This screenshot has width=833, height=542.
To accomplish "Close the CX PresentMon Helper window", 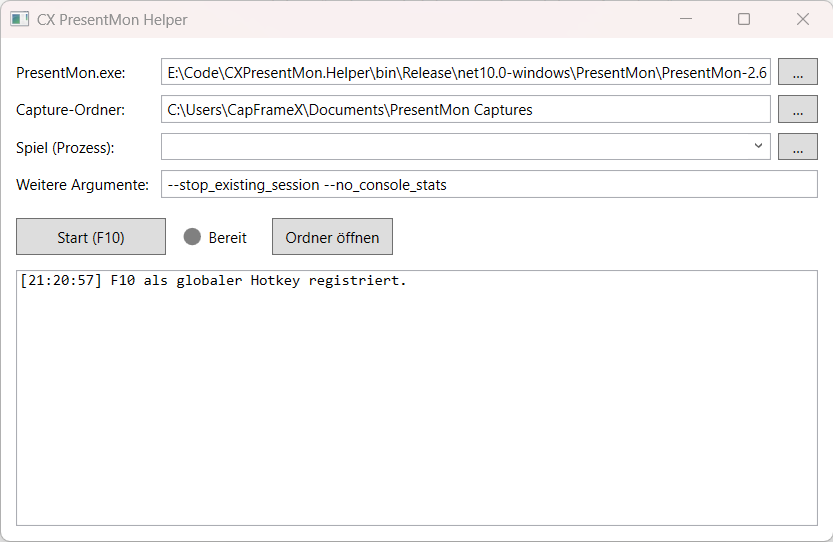I will [803, 19].
